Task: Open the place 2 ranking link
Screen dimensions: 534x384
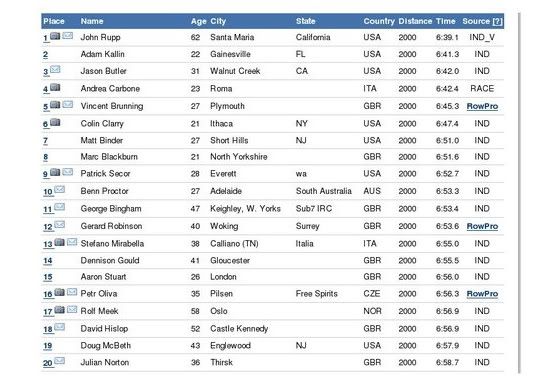Action: [x=46, y=54]
